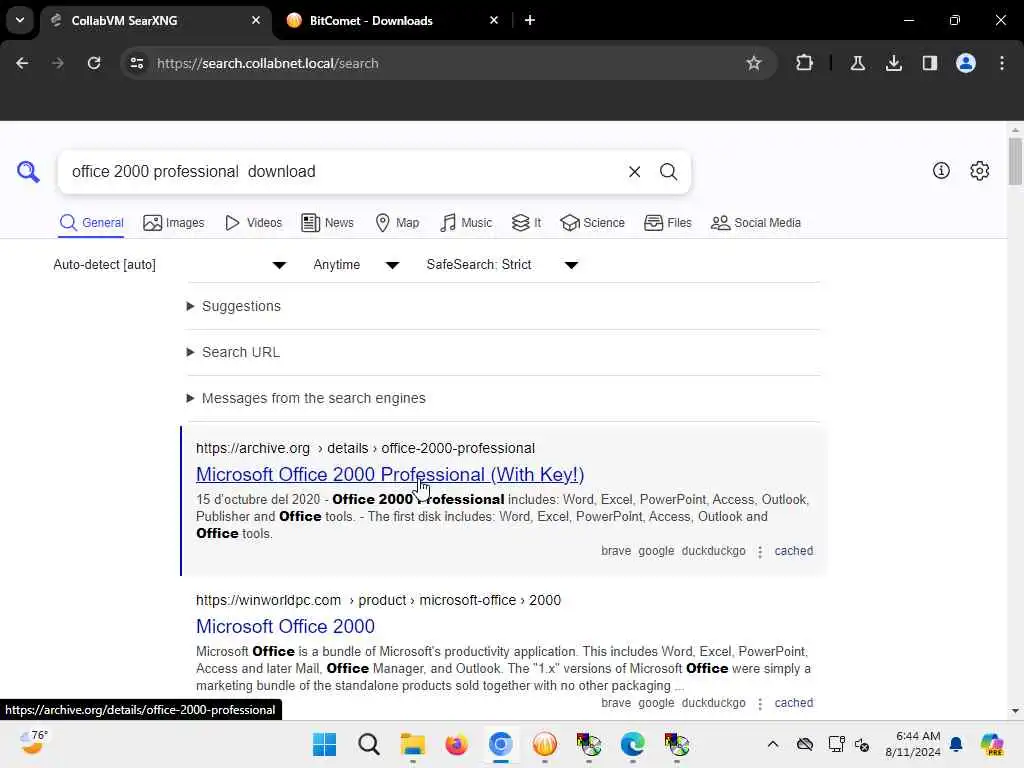Switch to Map search category
This screenshot has height=768, width=1024.
point(397,223)
